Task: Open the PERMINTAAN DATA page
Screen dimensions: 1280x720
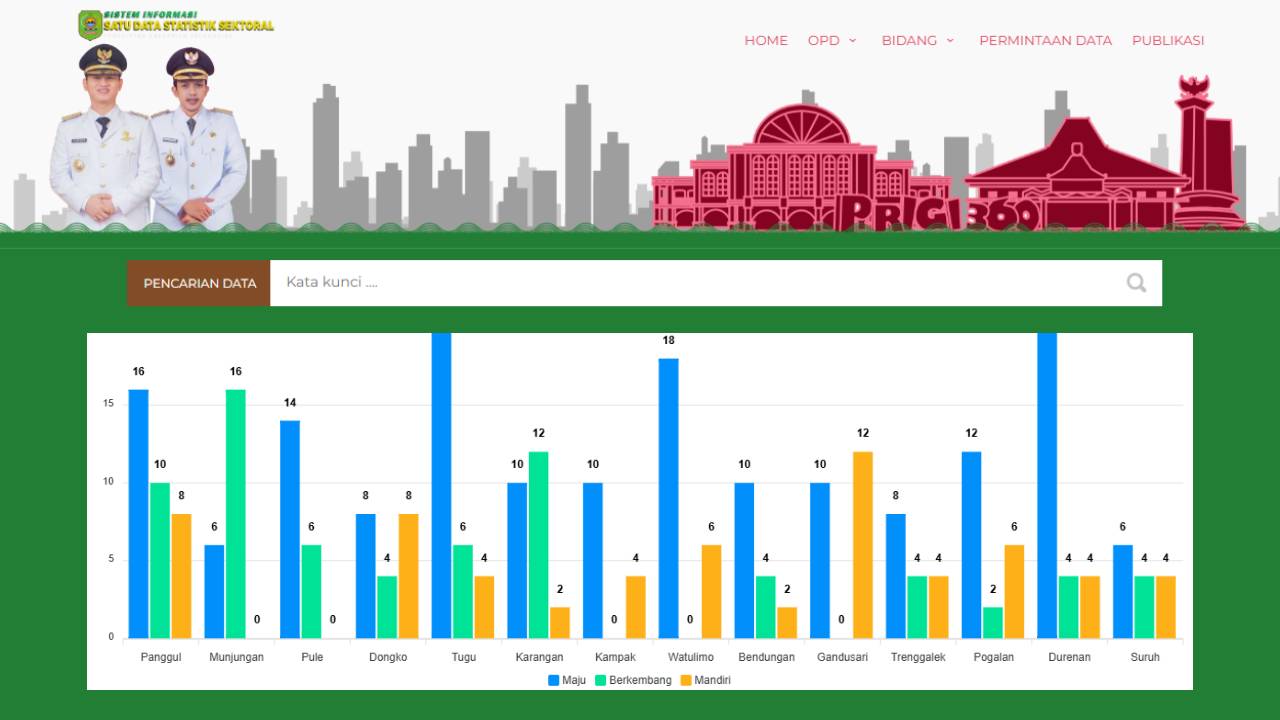Action: (x=1045, y=41)
